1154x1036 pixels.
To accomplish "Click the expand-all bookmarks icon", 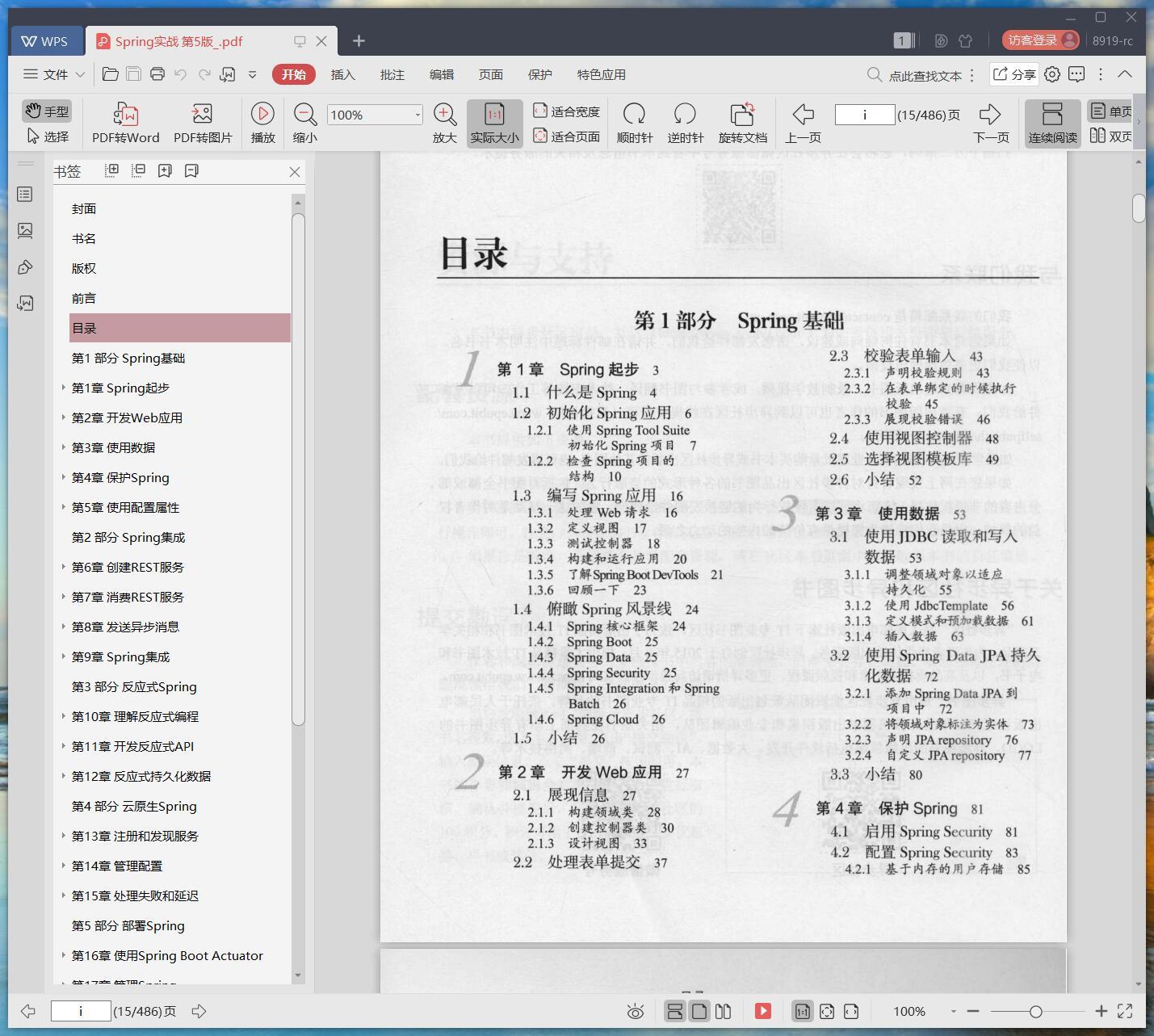I will (112, 170).
